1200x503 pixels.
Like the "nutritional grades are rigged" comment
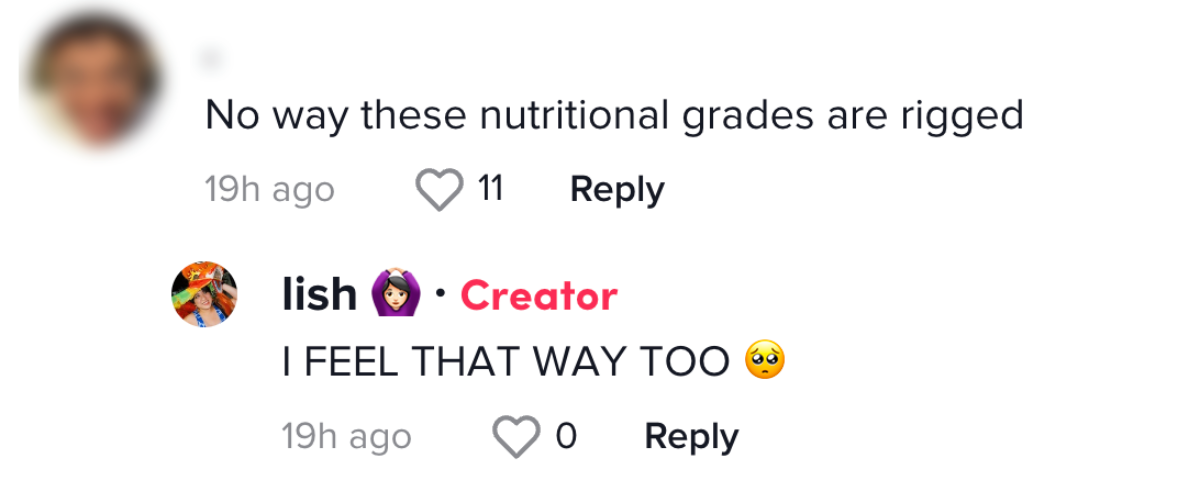pos(438,189)
